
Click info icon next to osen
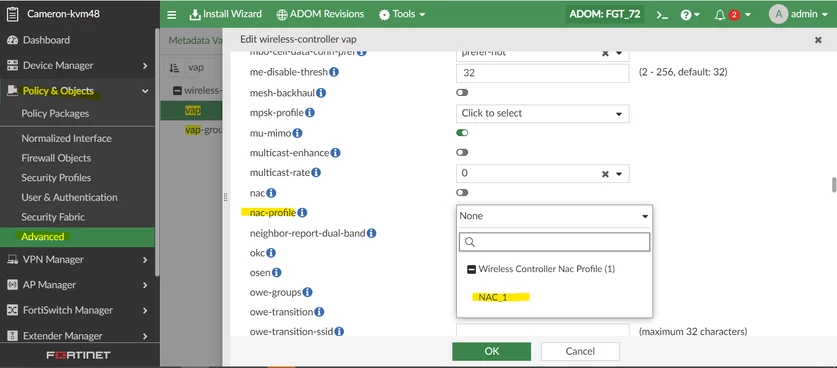(x=276, y=272)
